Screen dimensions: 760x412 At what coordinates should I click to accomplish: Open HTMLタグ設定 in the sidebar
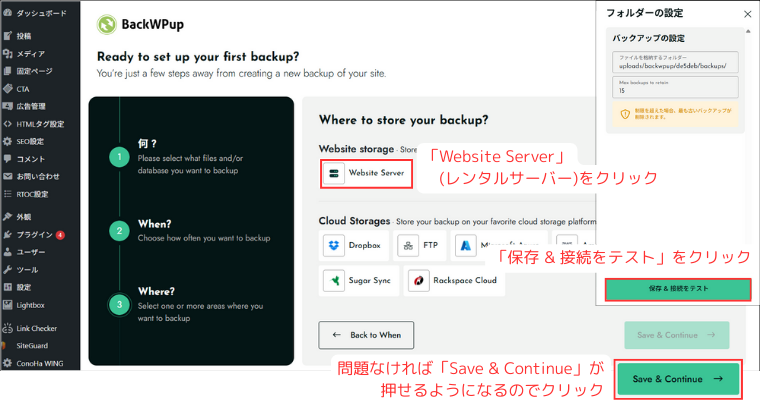[40, 124]
